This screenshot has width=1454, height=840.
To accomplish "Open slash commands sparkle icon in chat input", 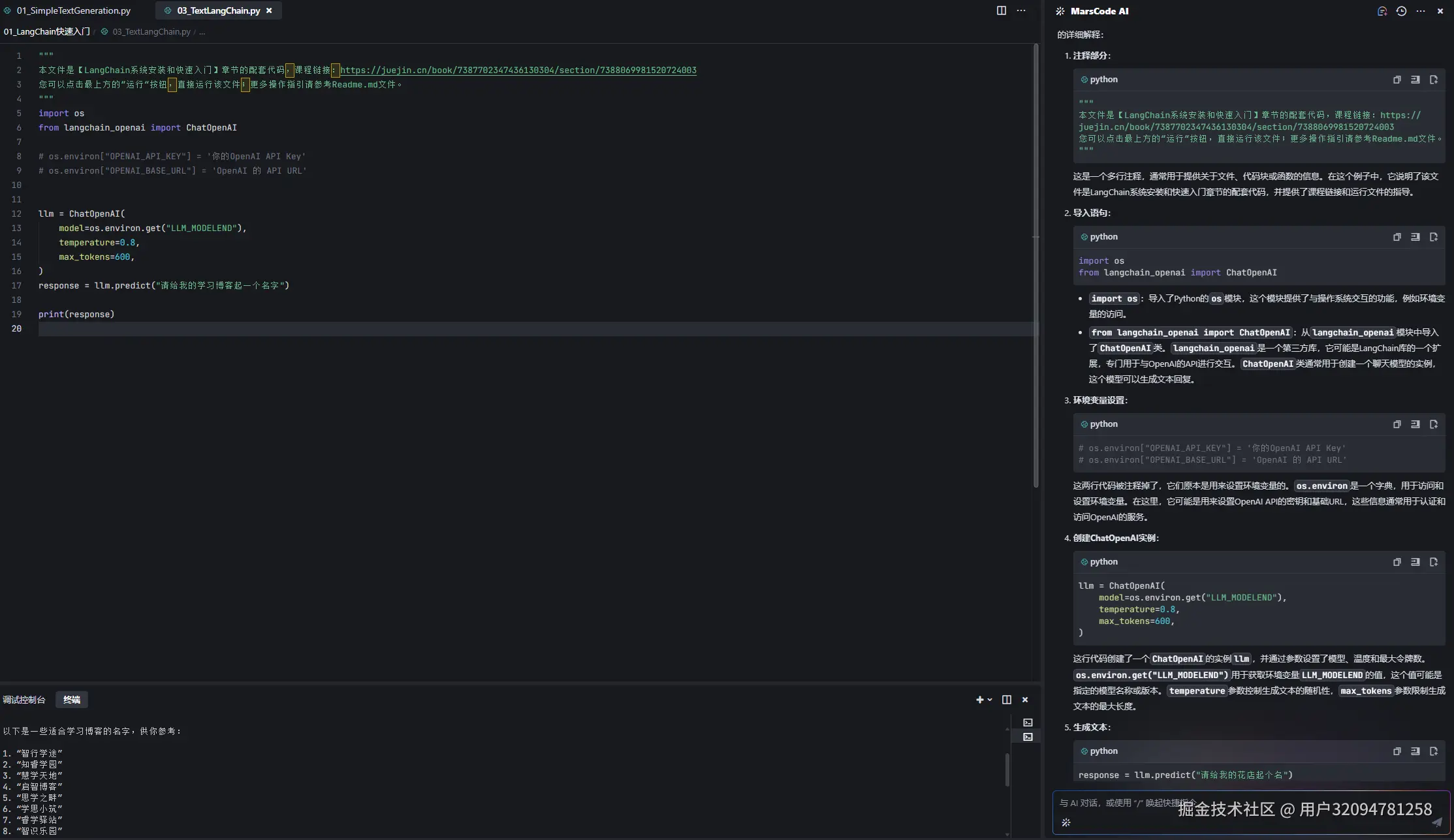I will 1066,822.
